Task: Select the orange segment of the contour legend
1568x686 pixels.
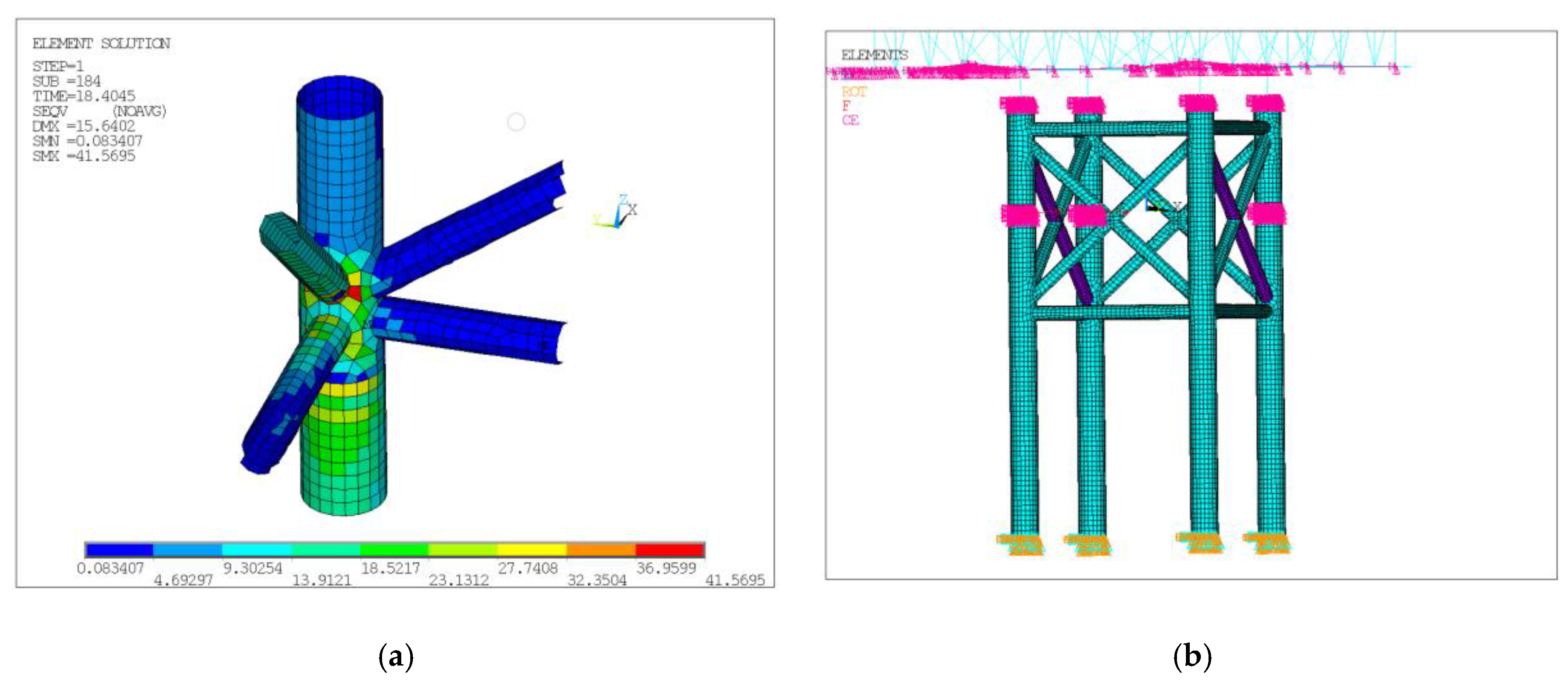Action: (601, 549)
